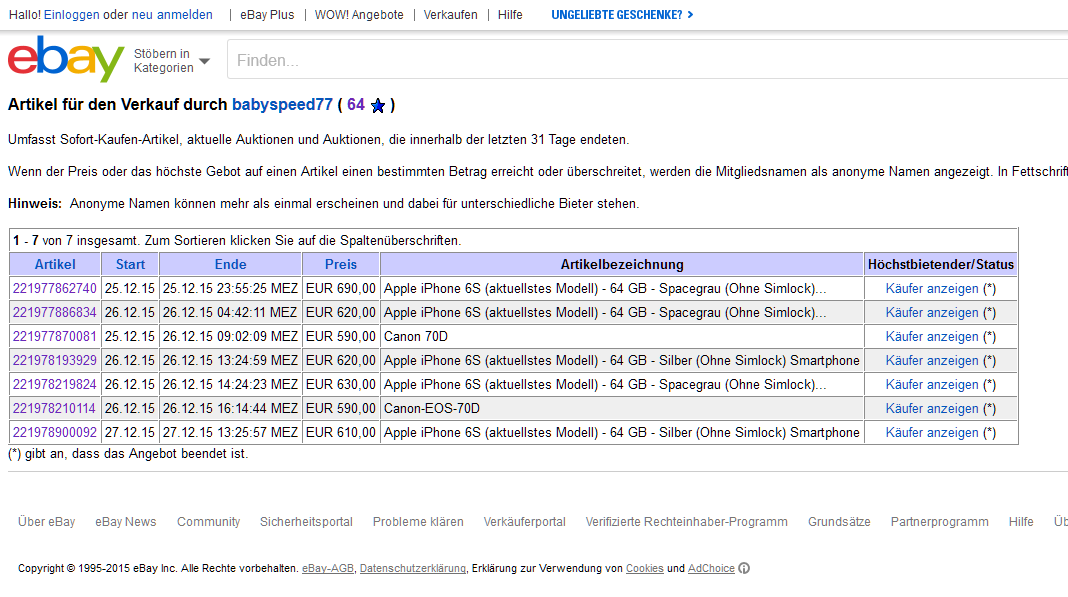Image resolution: width=1068 pixels, height=597 pixels.
Task: Click the eBay logo
Action: tap(66, 59)
